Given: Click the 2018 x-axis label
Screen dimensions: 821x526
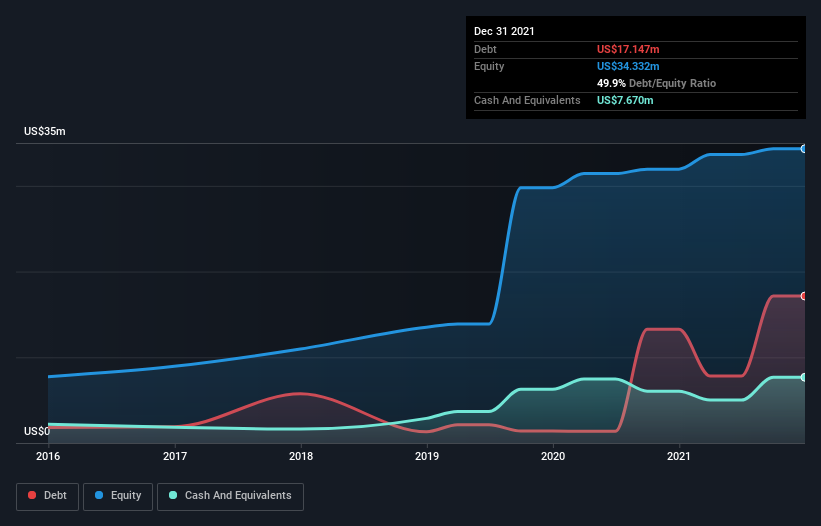Looking at the screenshot, I should [x=301, y=456].
